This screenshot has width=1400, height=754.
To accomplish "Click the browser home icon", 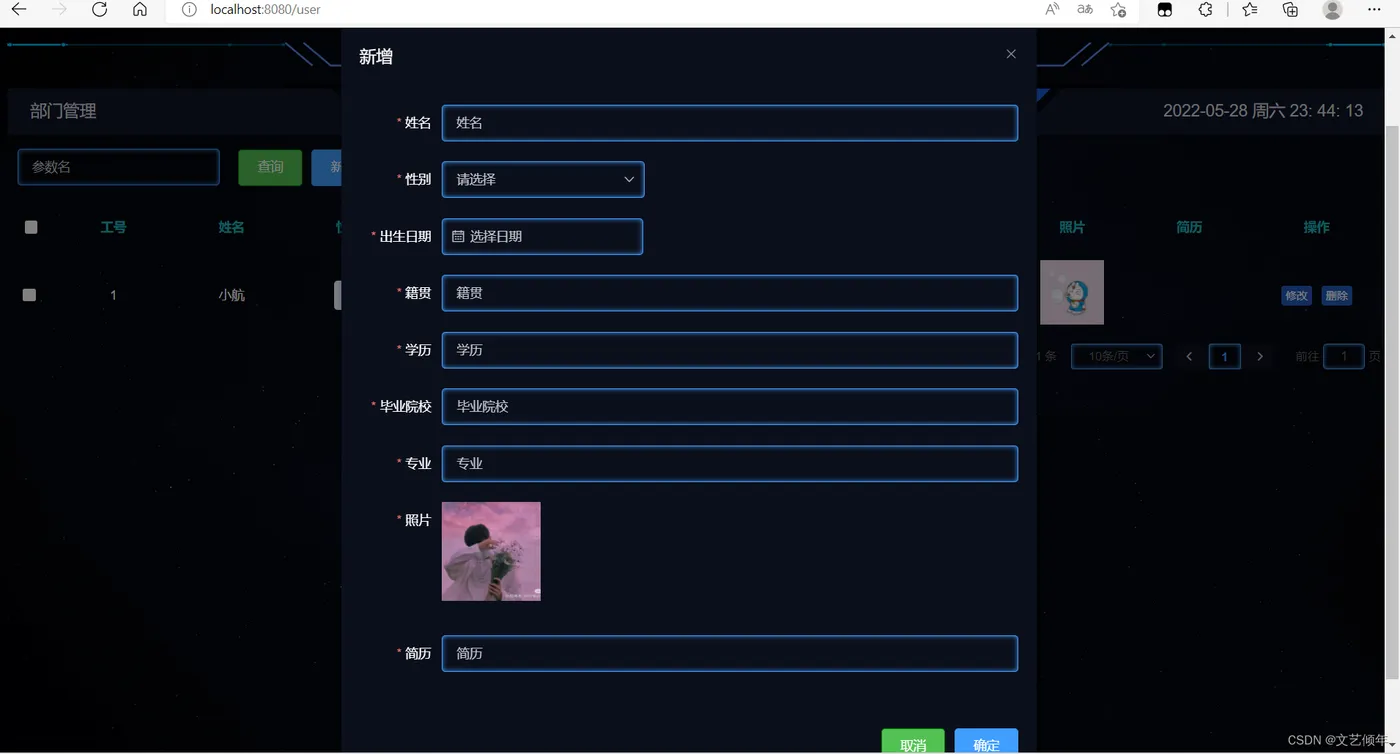I will coord(140,10).
